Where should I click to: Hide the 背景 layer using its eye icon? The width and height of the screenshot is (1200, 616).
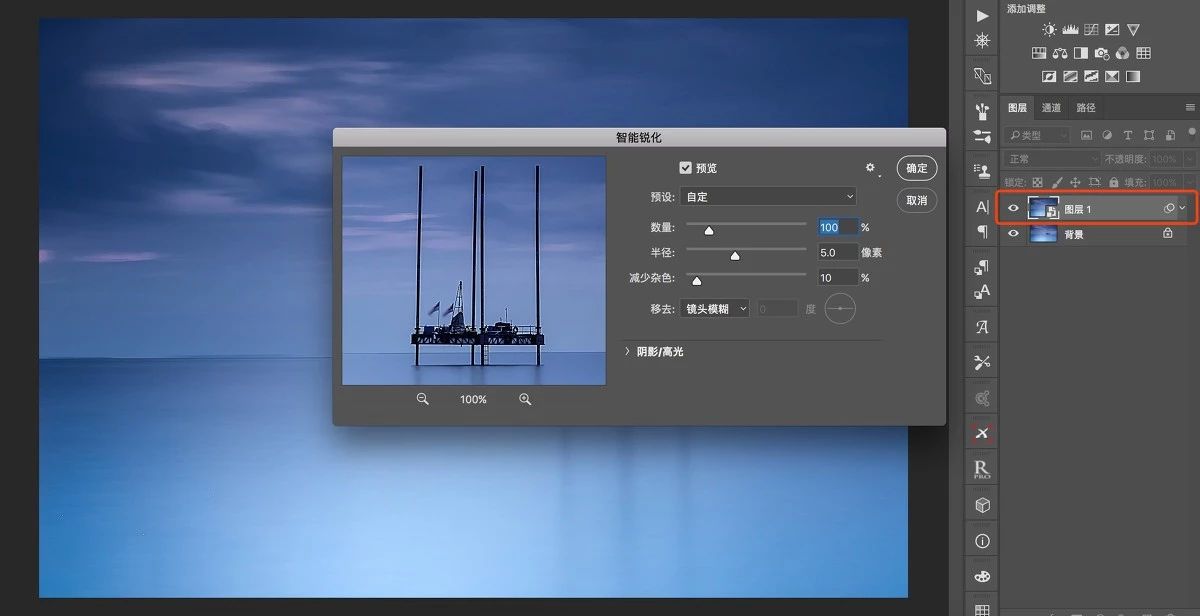pos(1013,233)
